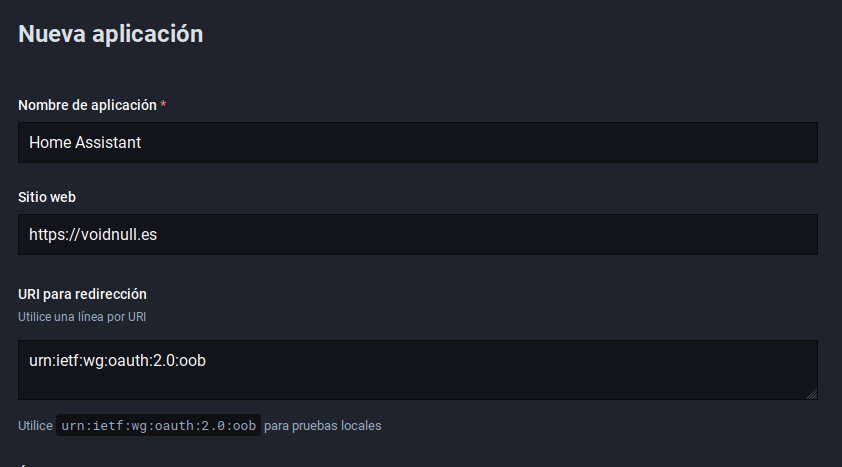The image size is (842, 467).
Task: Click the "Nueva aplicación" page heading
Action: (110, 34)
